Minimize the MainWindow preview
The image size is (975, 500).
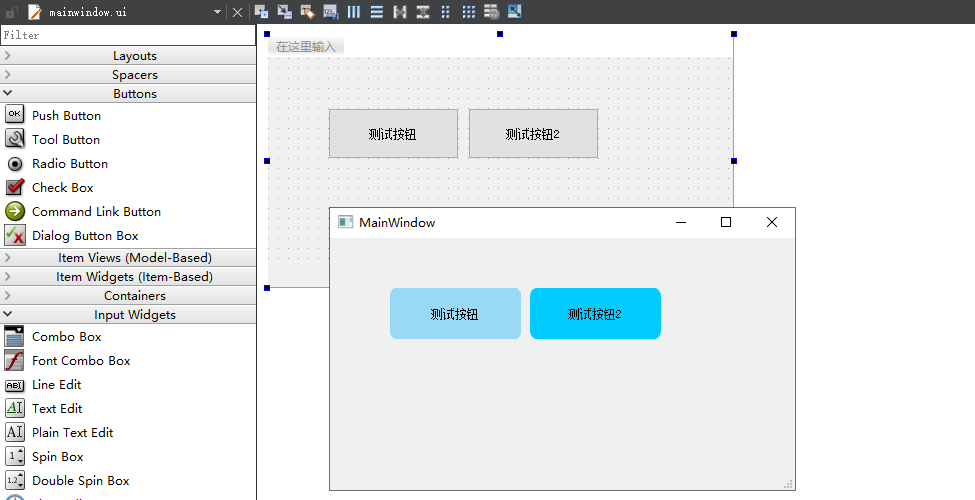click(681, 222)
